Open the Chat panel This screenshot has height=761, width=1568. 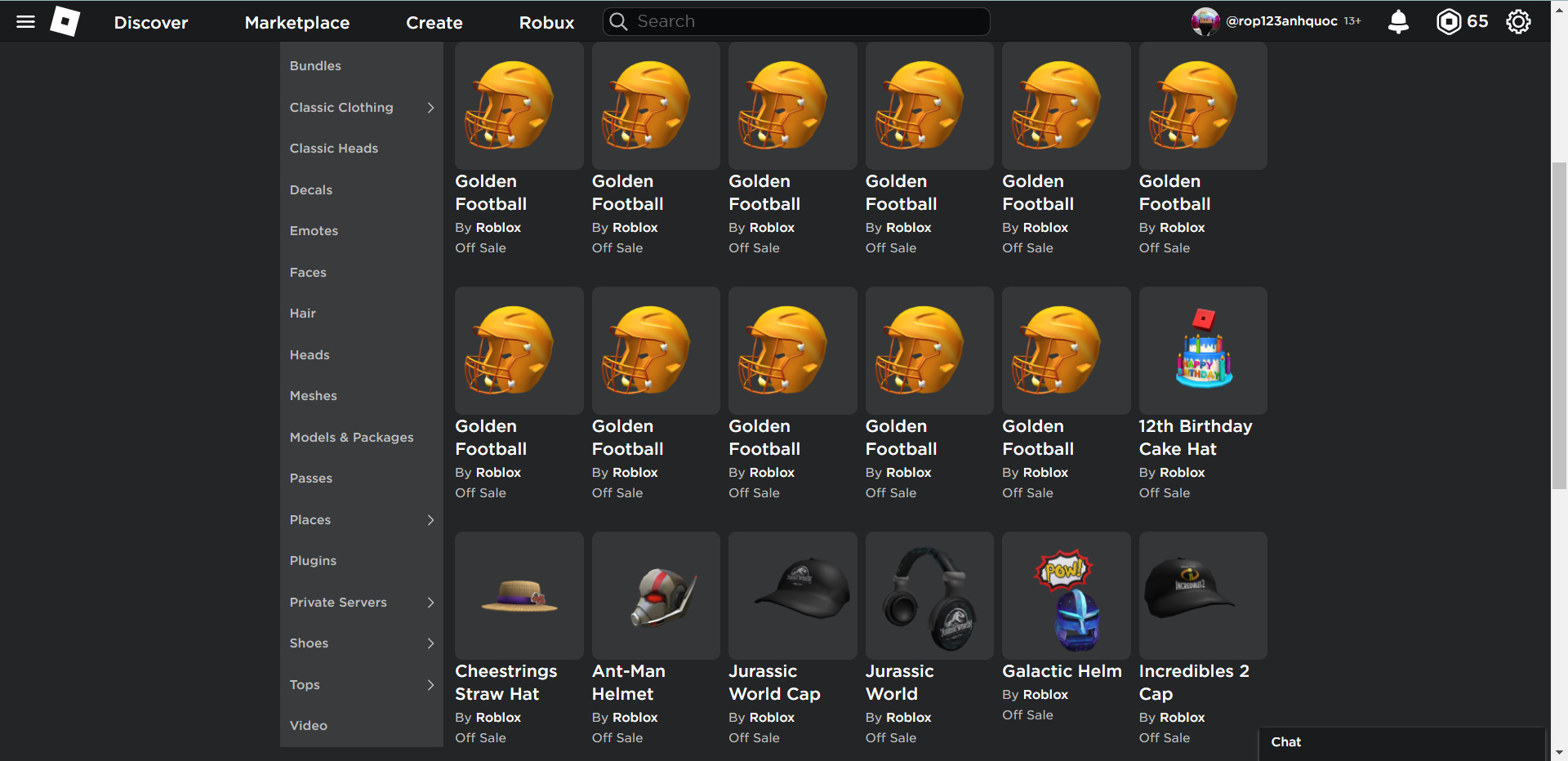(1401, 742)
